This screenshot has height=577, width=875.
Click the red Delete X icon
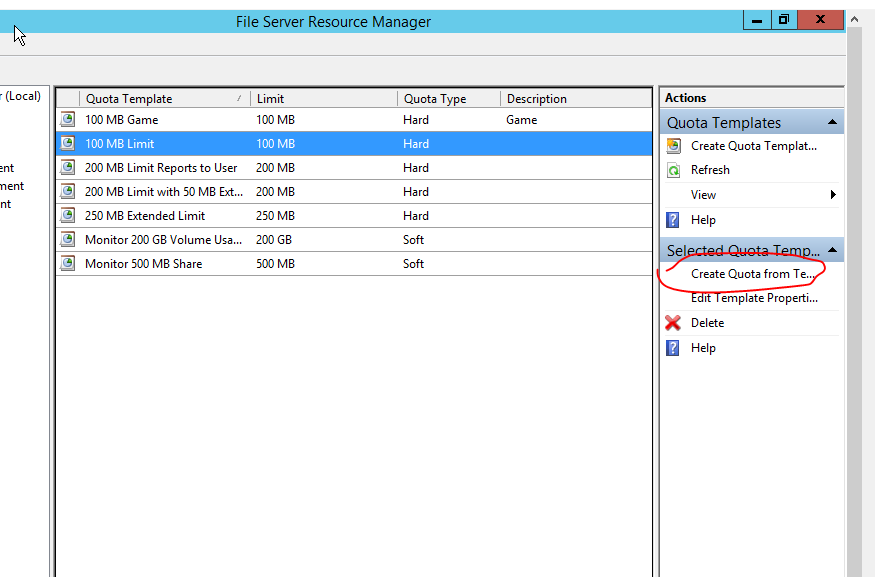click(x=672, y=322)
